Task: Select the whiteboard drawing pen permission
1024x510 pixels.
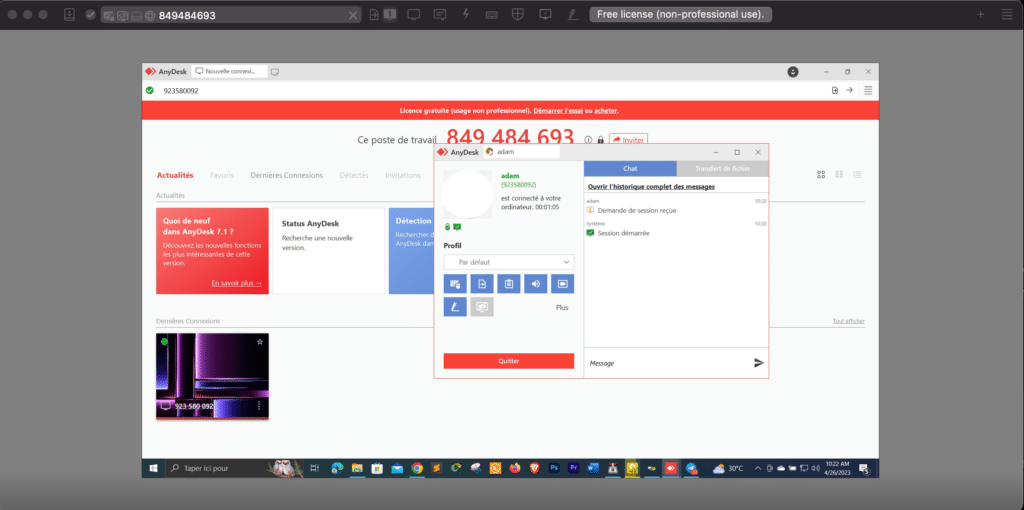Action: (x=455, y=307)
